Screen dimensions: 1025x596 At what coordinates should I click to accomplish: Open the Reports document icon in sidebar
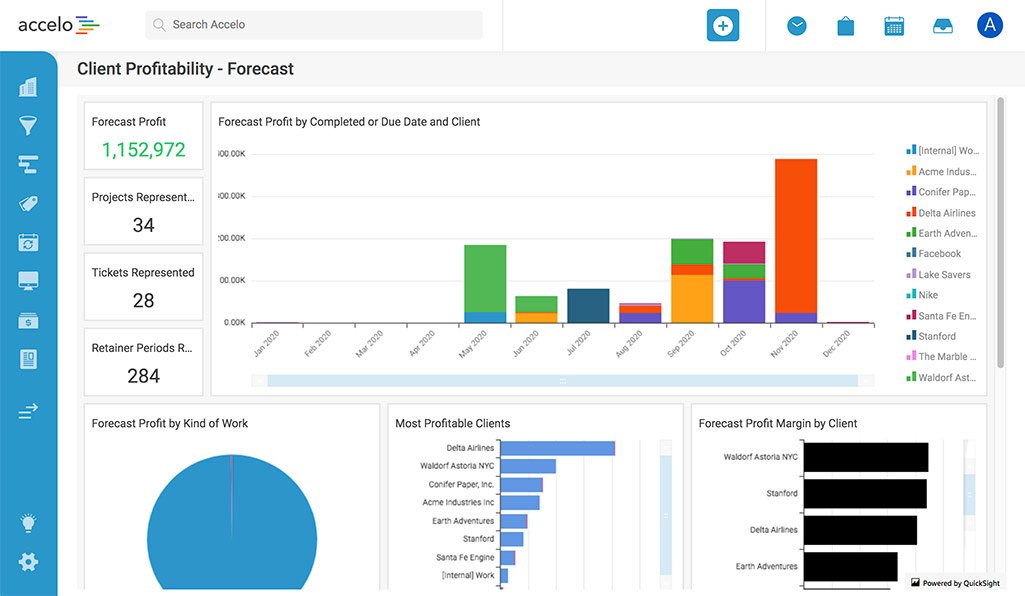[x=28, y=359]
